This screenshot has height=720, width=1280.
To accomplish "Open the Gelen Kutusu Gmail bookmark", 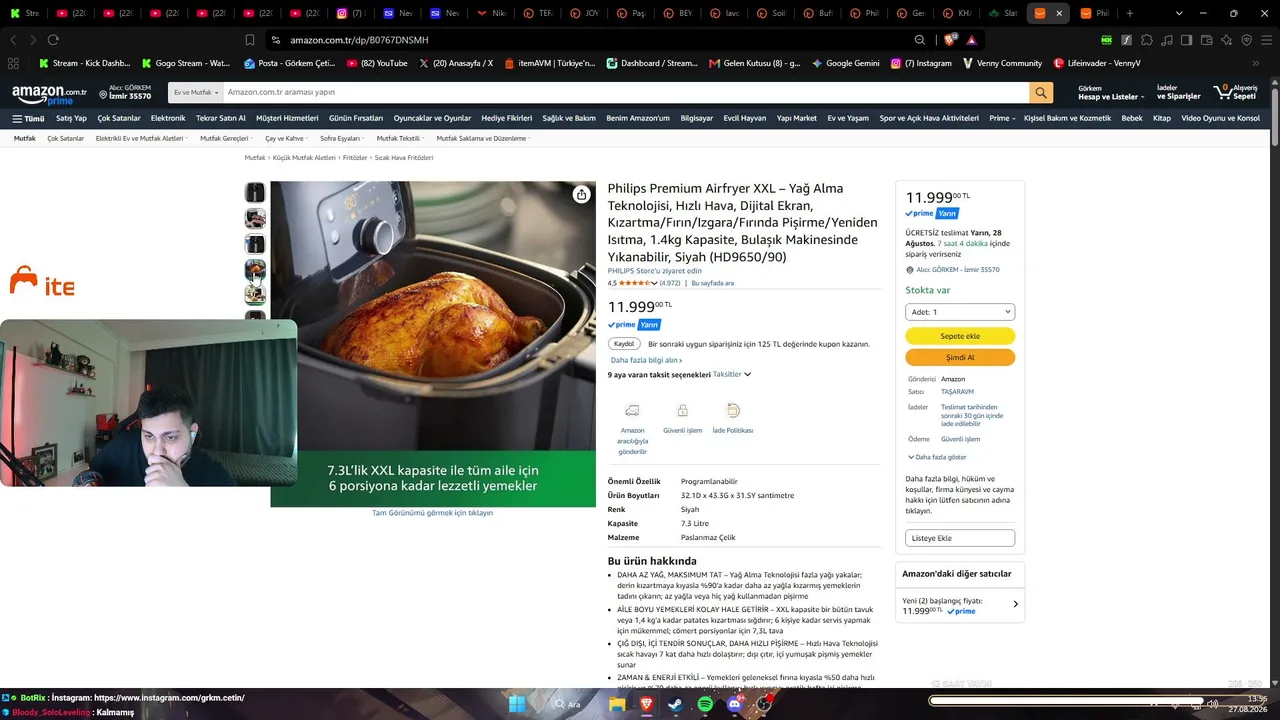I will click(755, 63).
